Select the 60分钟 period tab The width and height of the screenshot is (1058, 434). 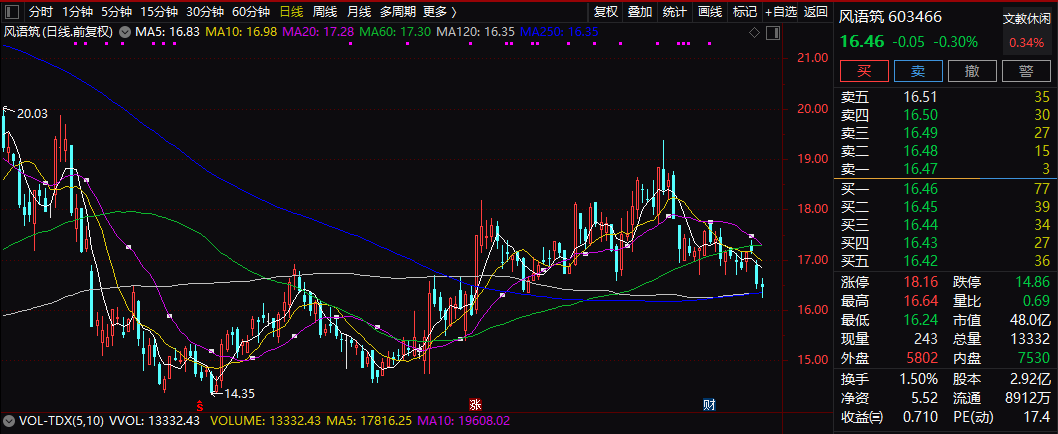pyautogui.click(x=250, y=11)
